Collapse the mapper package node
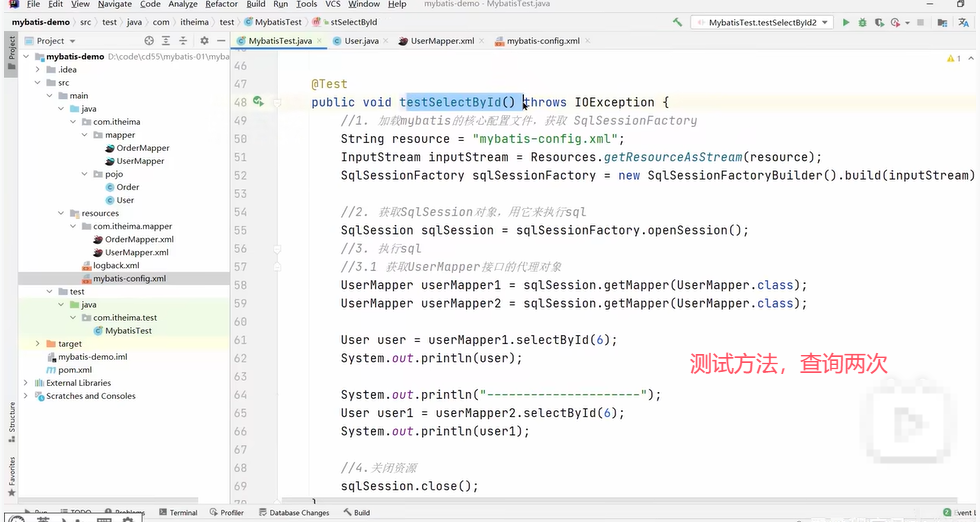 (x=84, y=135)
